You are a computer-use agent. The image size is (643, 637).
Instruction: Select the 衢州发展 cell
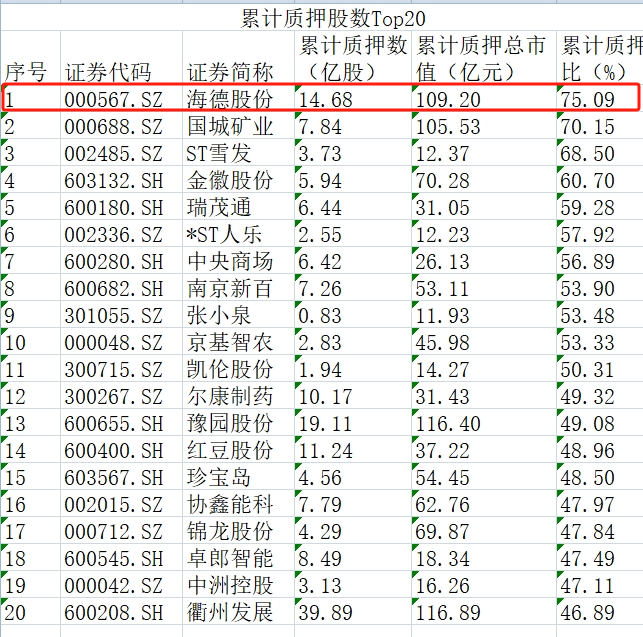point(238,612)
